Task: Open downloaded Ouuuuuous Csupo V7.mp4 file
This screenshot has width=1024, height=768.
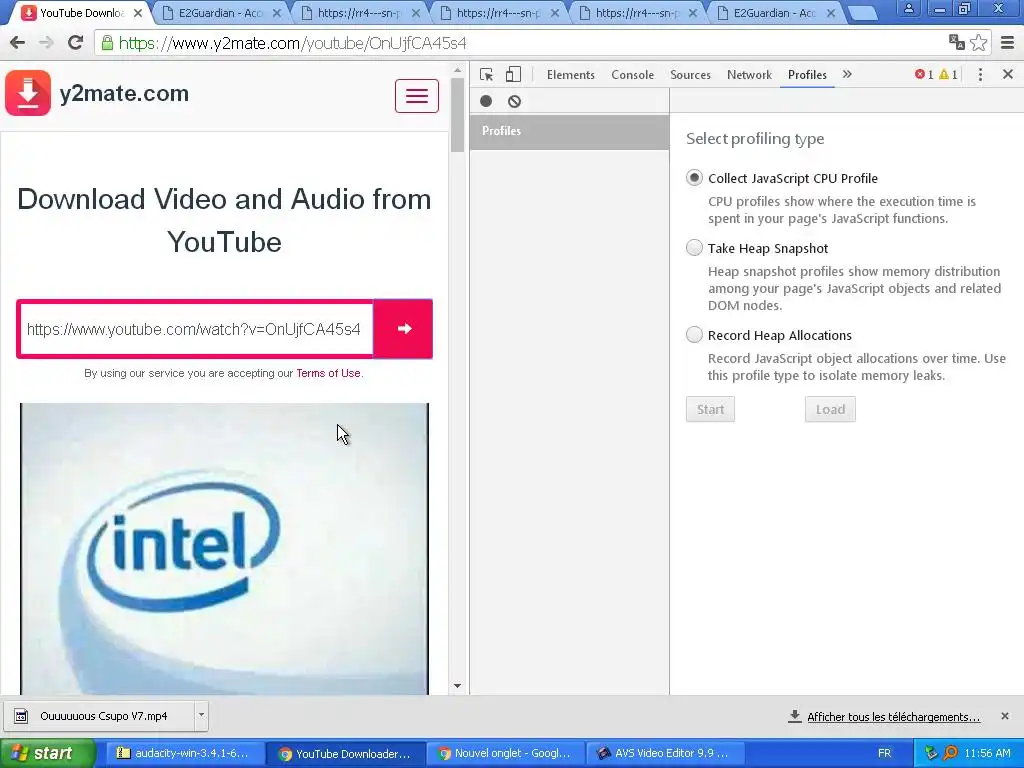Action: pos(99,716)
